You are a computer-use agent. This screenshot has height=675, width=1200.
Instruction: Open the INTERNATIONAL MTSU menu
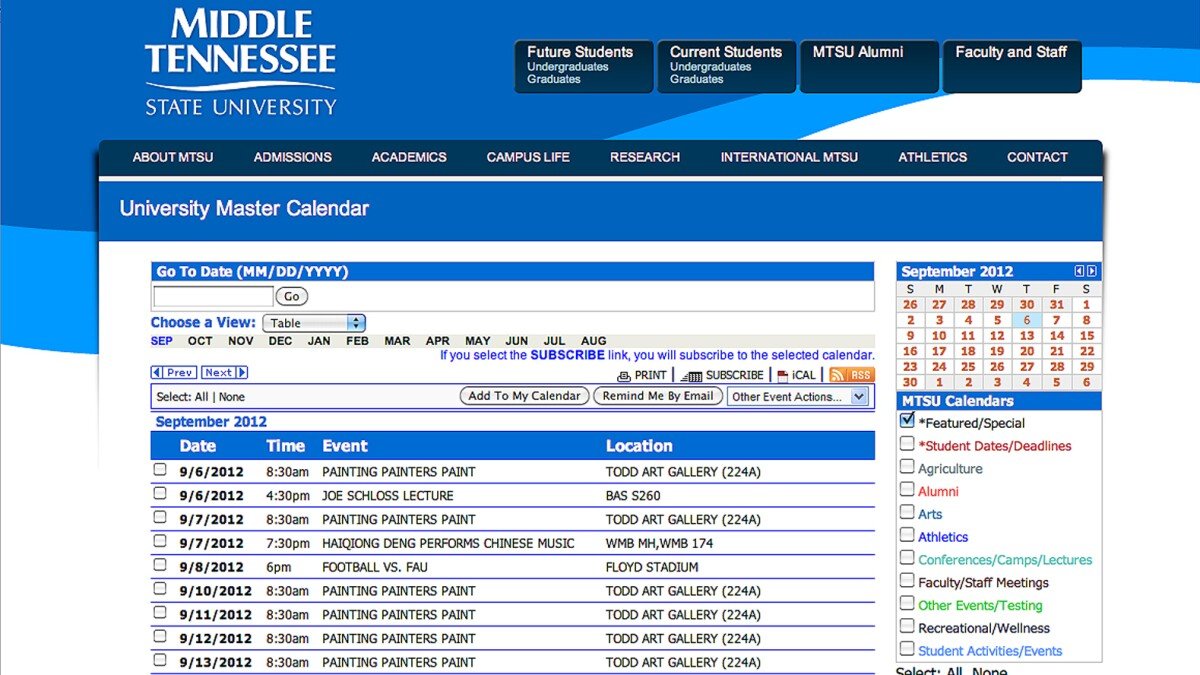(x=789, y=157)
